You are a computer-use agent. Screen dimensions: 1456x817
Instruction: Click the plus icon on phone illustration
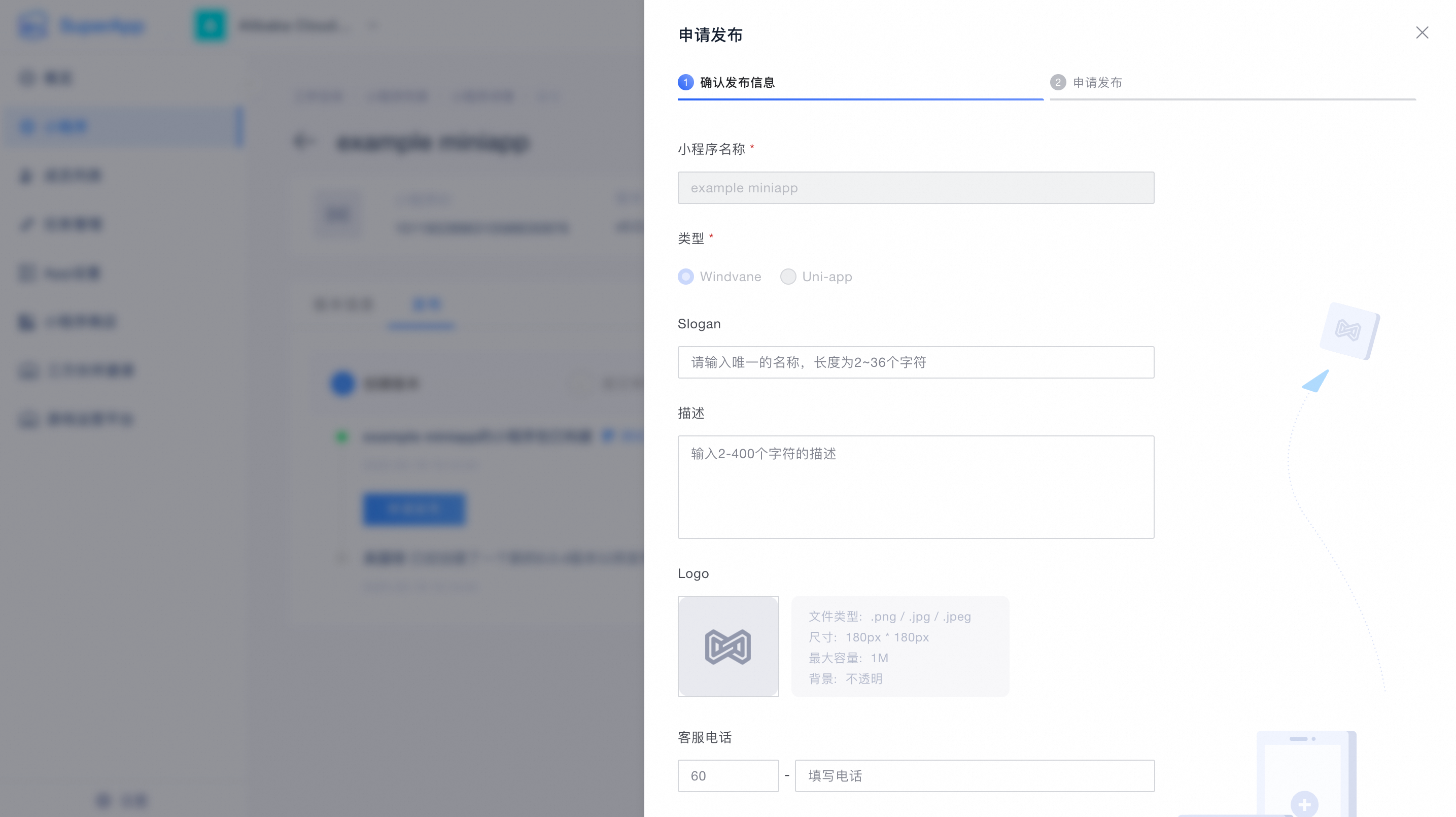click(1304, 803)
